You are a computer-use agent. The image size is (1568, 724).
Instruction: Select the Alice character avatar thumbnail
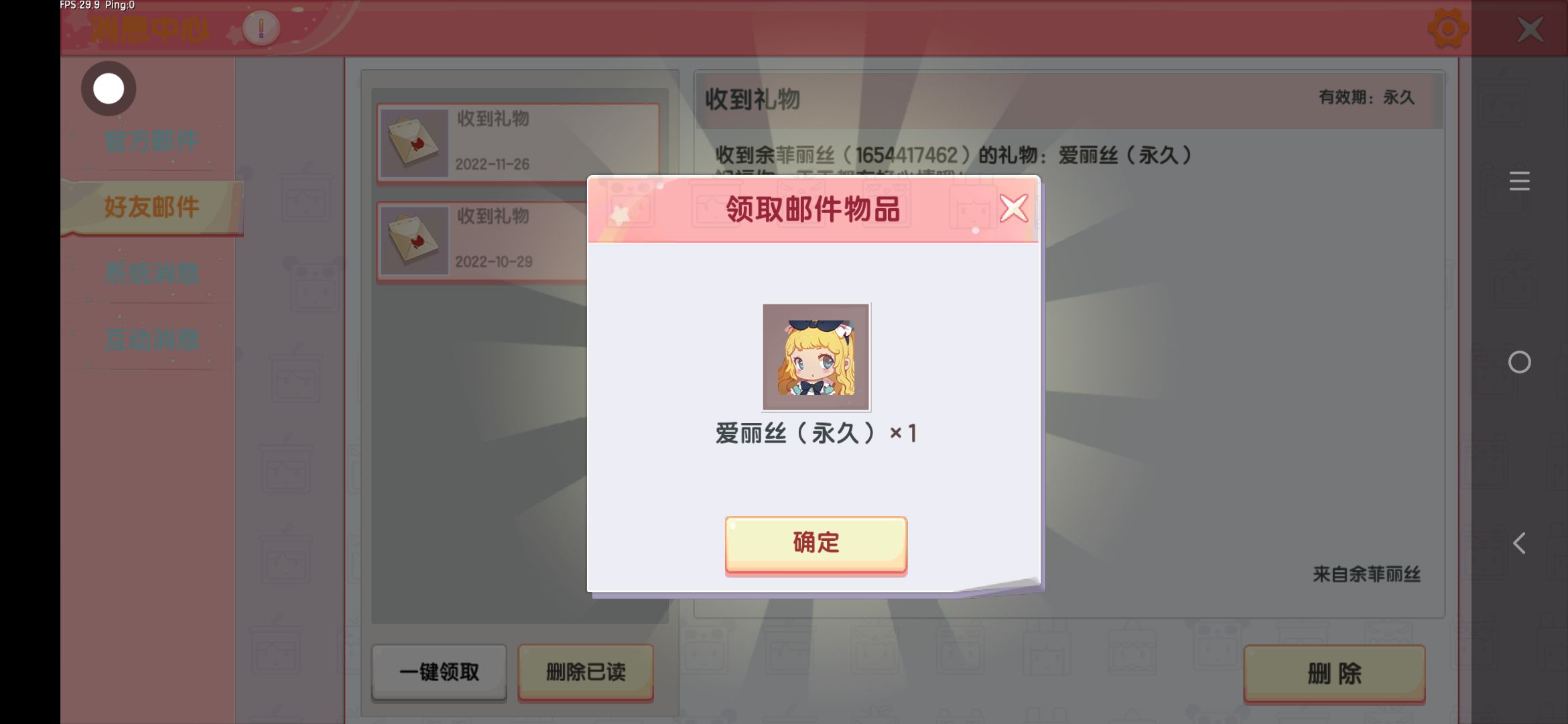pos(816,357)
